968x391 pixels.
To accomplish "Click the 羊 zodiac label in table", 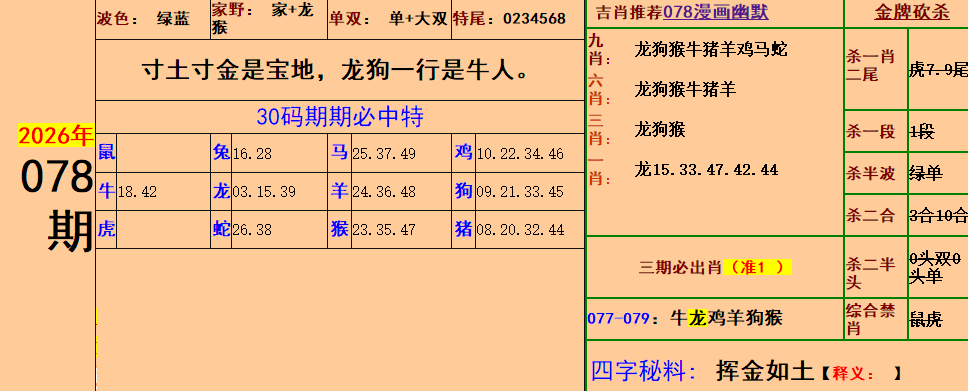I will (x=340, y=191).
